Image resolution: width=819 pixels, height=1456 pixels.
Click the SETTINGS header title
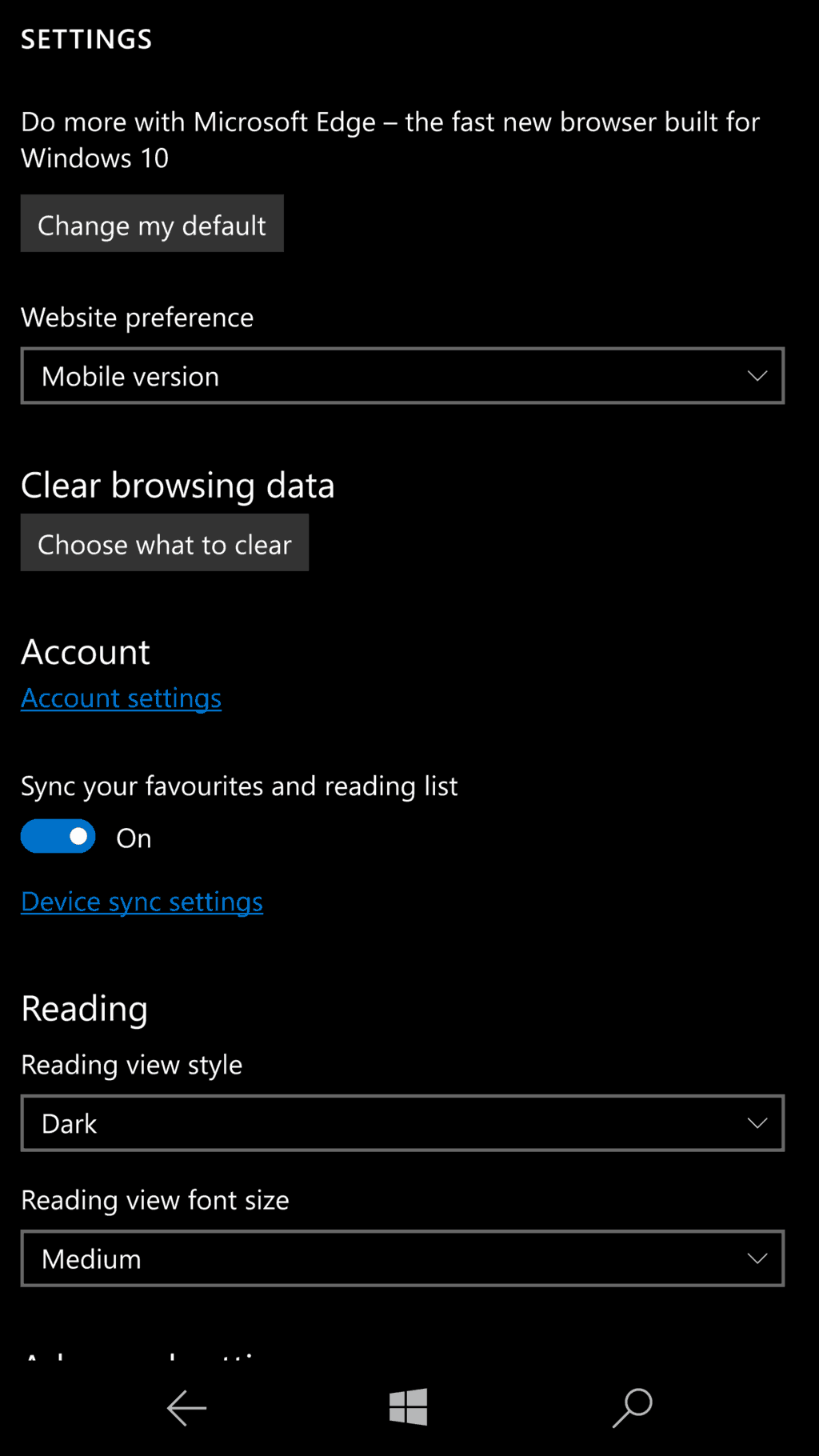click(x=86, y=39)
